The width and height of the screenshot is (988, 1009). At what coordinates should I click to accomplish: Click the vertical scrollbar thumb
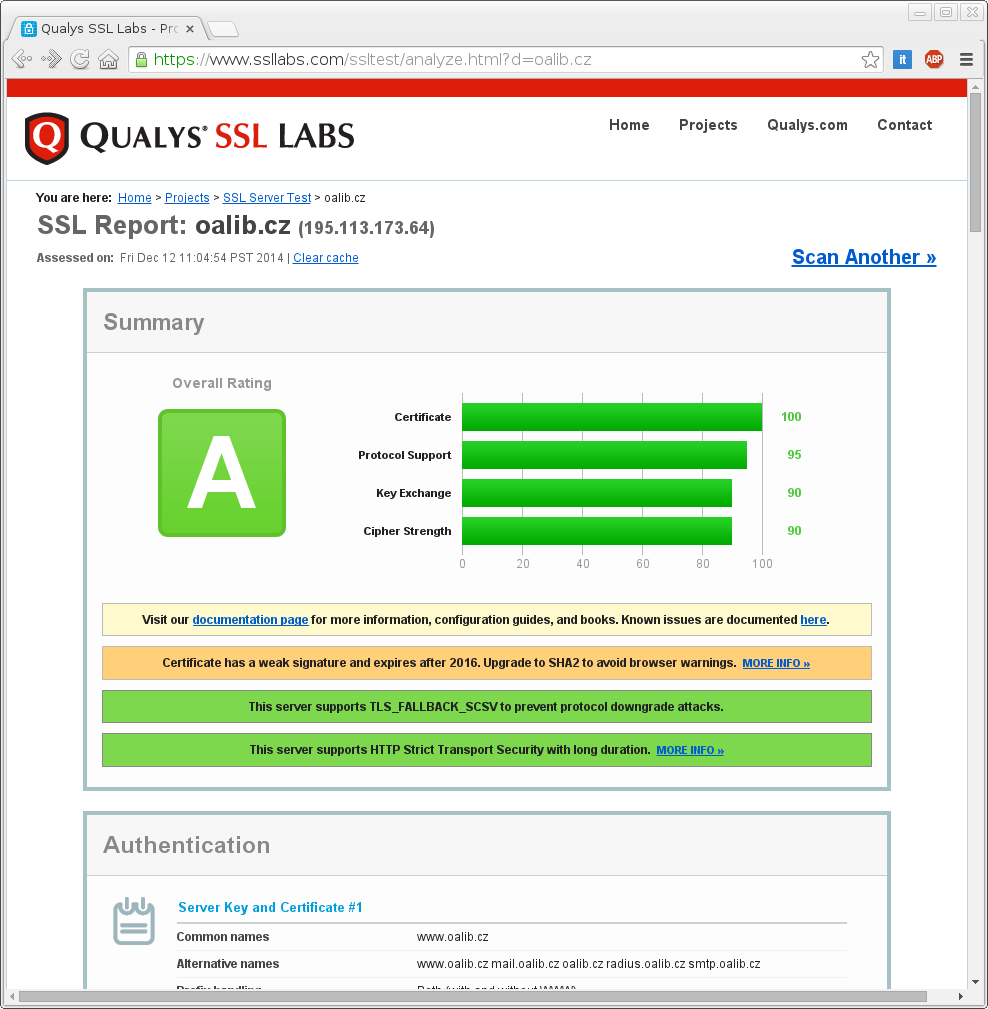[x=975, y=162]
